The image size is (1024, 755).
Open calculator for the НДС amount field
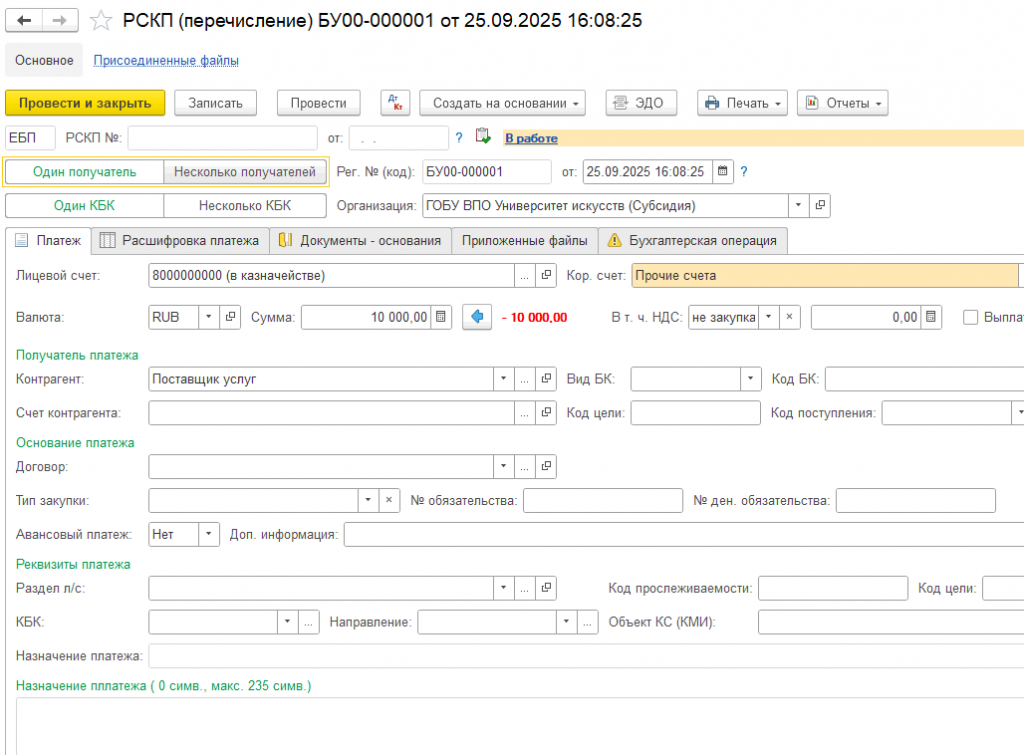(931, 317)
